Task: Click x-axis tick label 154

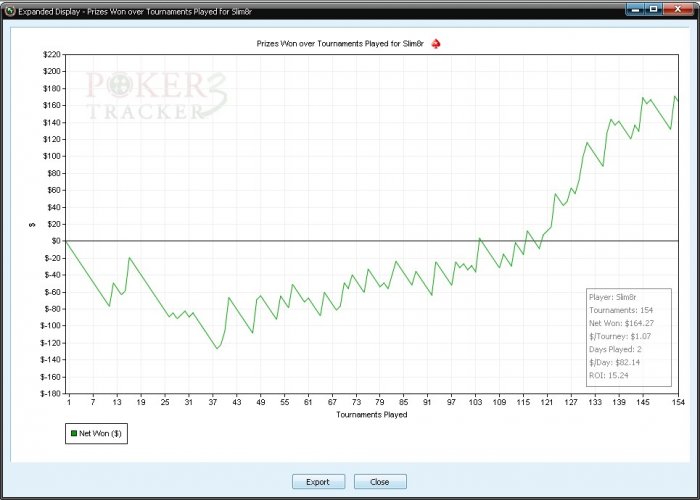Action: point(678,402)
